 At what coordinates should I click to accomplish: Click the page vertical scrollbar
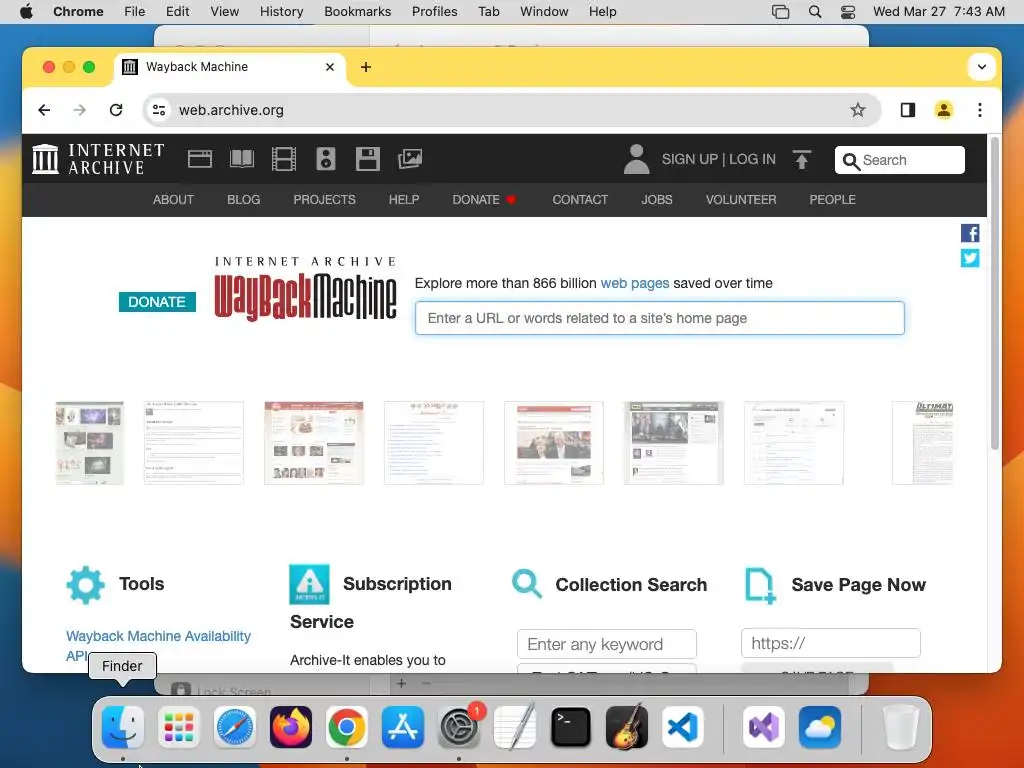(995, 294)
